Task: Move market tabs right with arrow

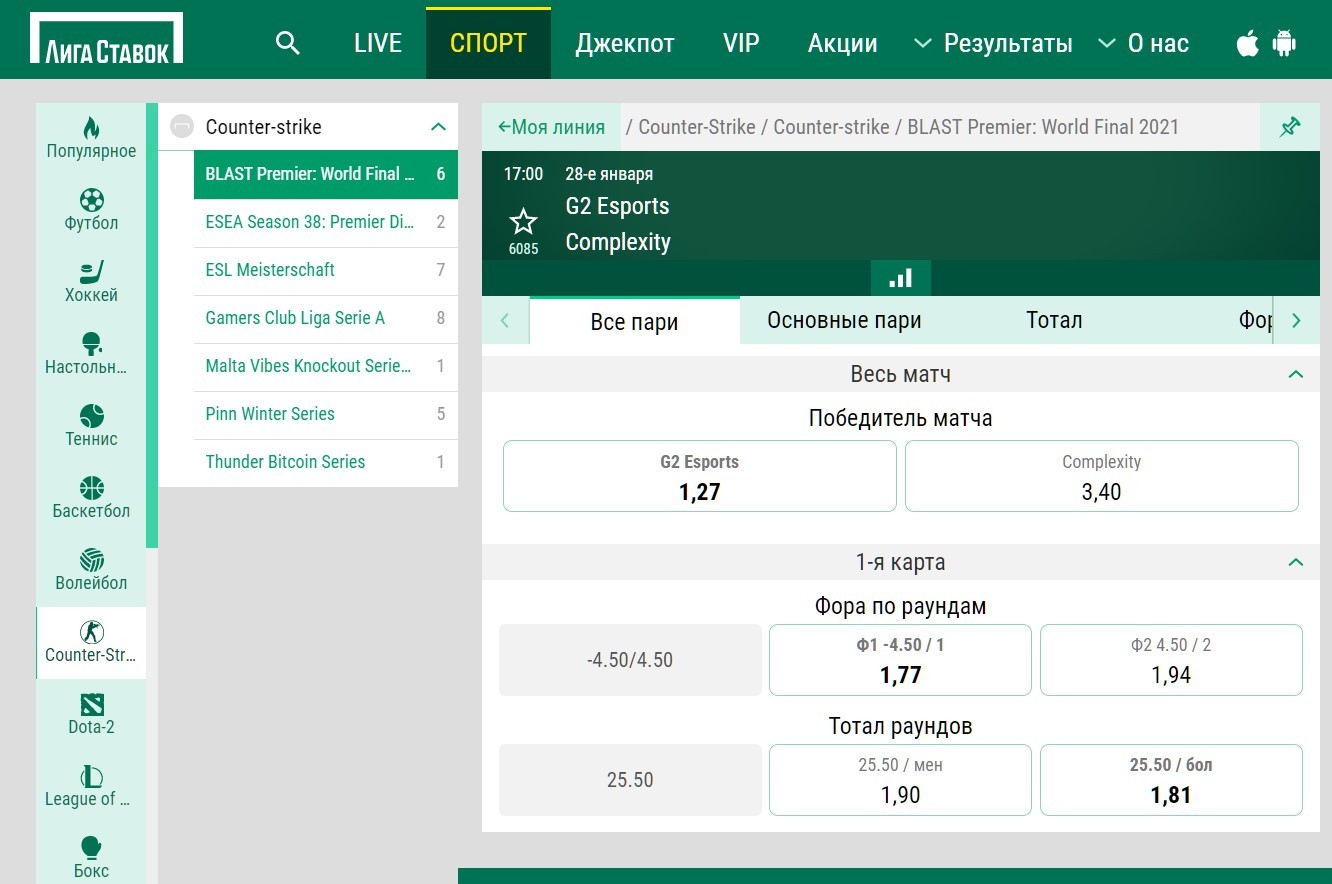Action: click(1296, 321)
